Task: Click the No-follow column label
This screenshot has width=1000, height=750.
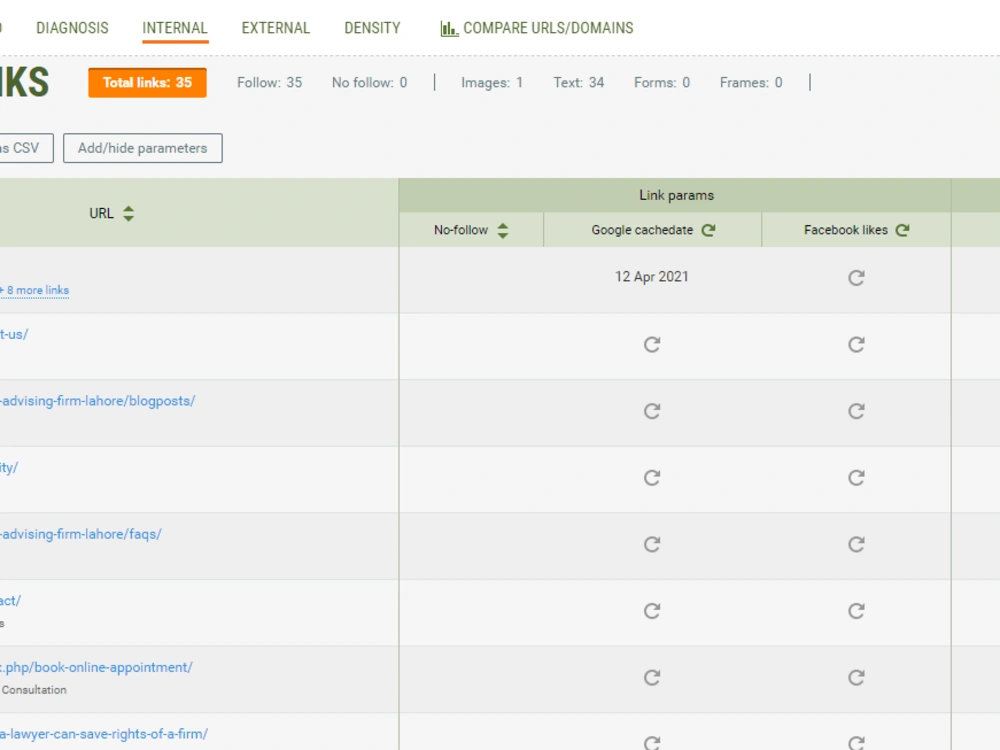Action: [461, 230]
